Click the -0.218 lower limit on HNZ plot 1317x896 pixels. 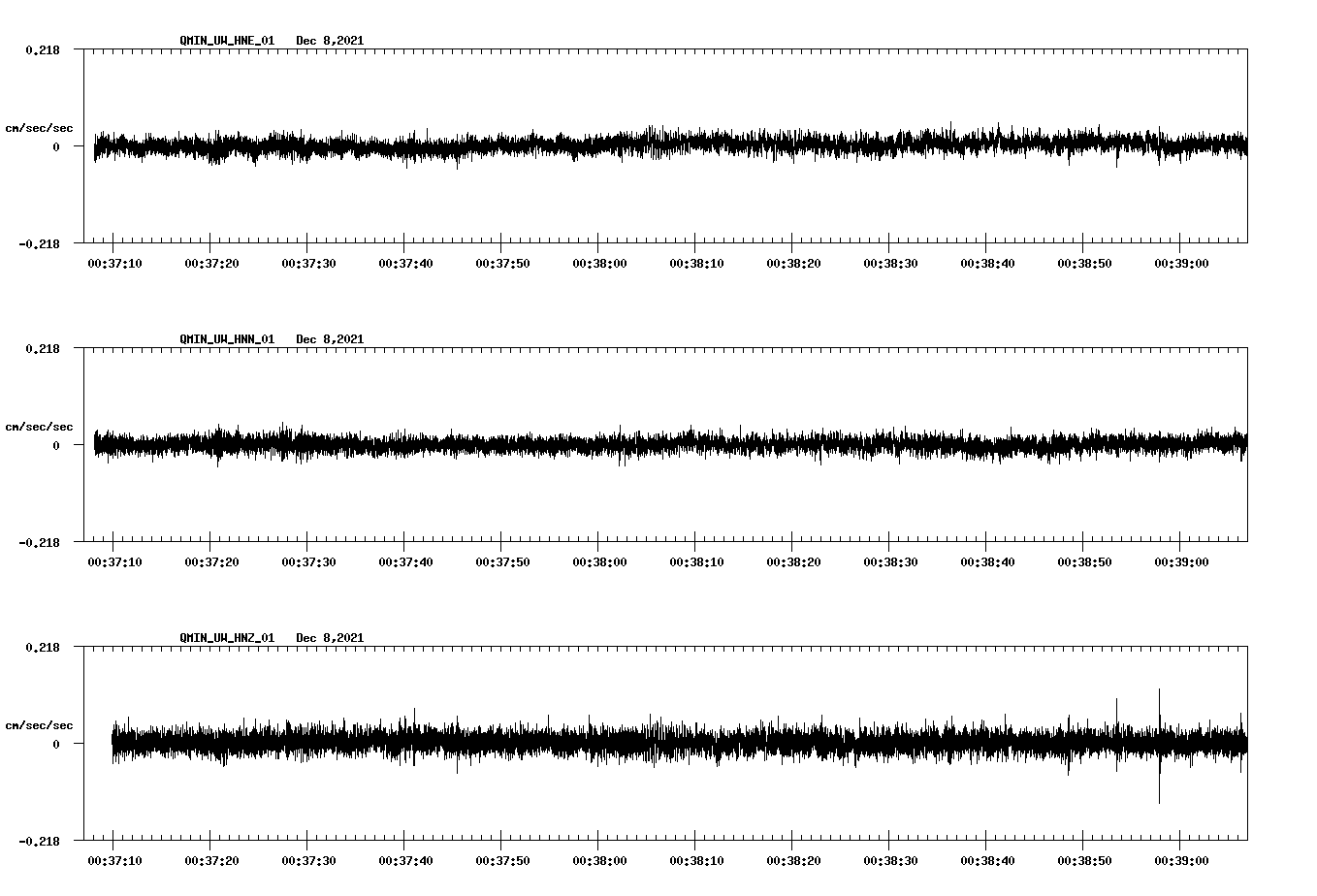[x=39, y=841]
